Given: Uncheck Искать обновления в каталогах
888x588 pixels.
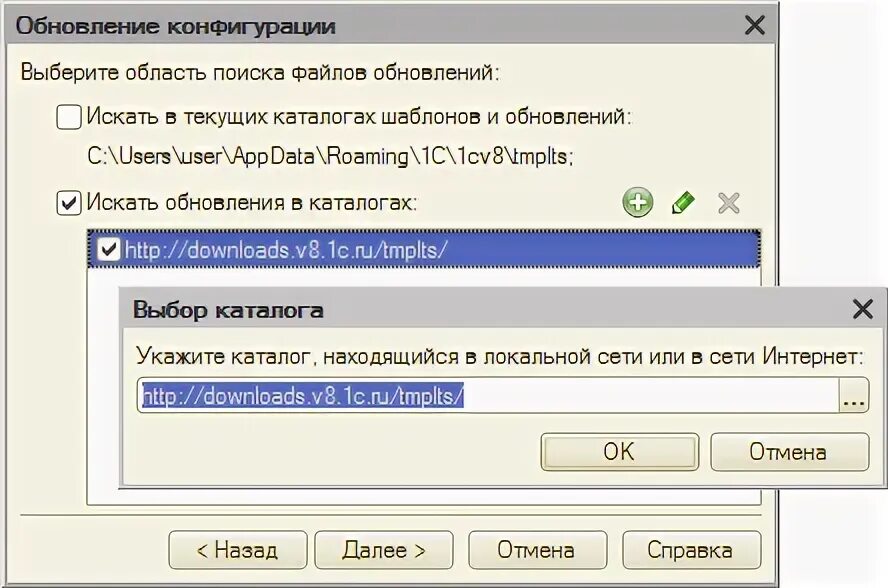Looking at the screenshot, I should coord(69,203).
